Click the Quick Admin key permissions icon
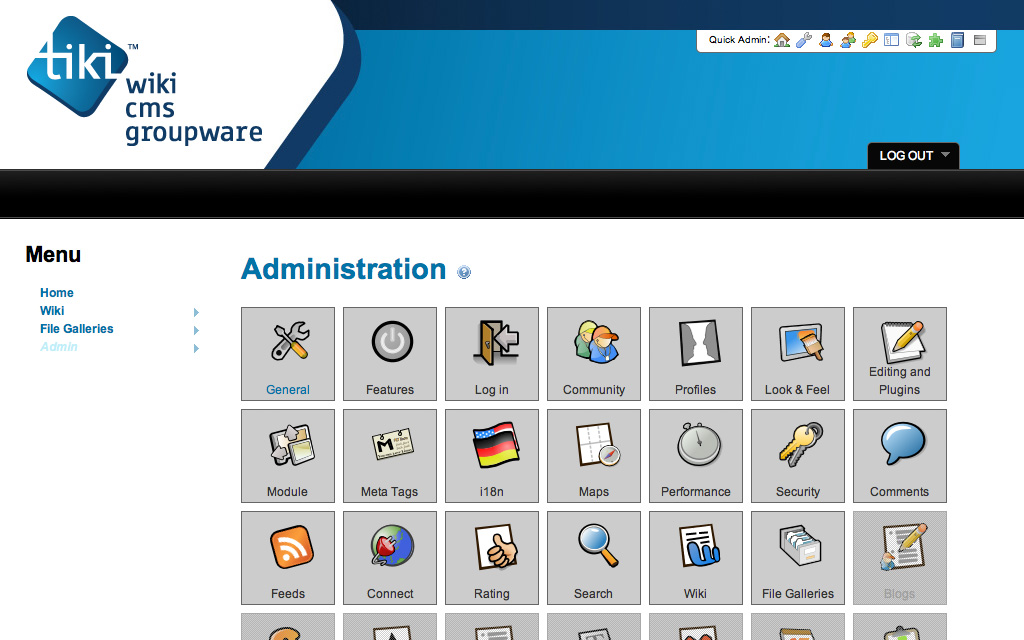Image resolution: width=1024 pixels, height=640 pixels. (x=870, y=40)
